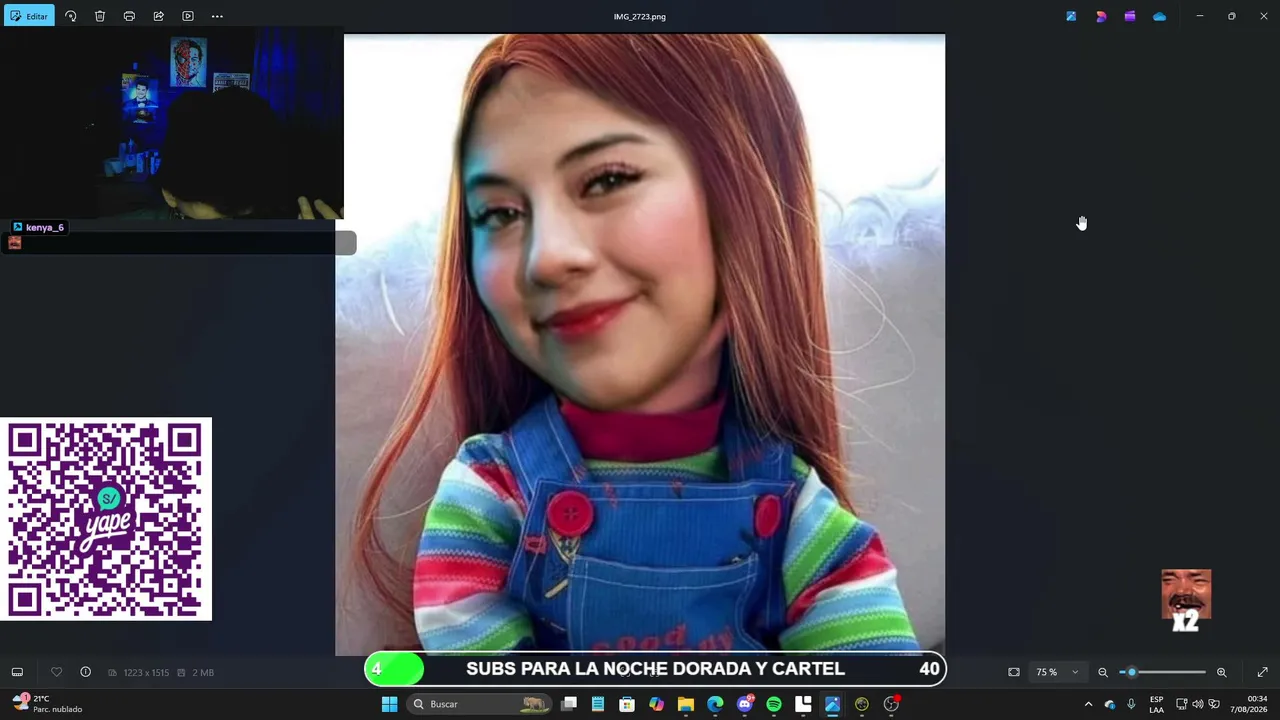This screenshot has width=1280, height=720.
Task: Click the zoom slider handle
Action: coord(1131,672)
